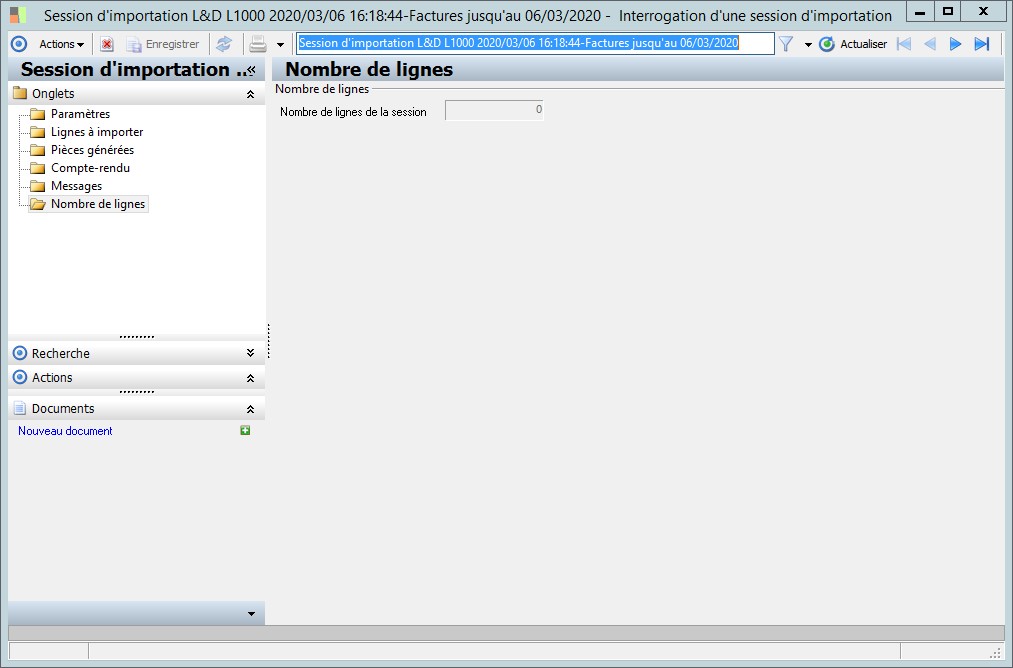
Task: Open the dropdown arrow next to printer icon
Action: 280,45
